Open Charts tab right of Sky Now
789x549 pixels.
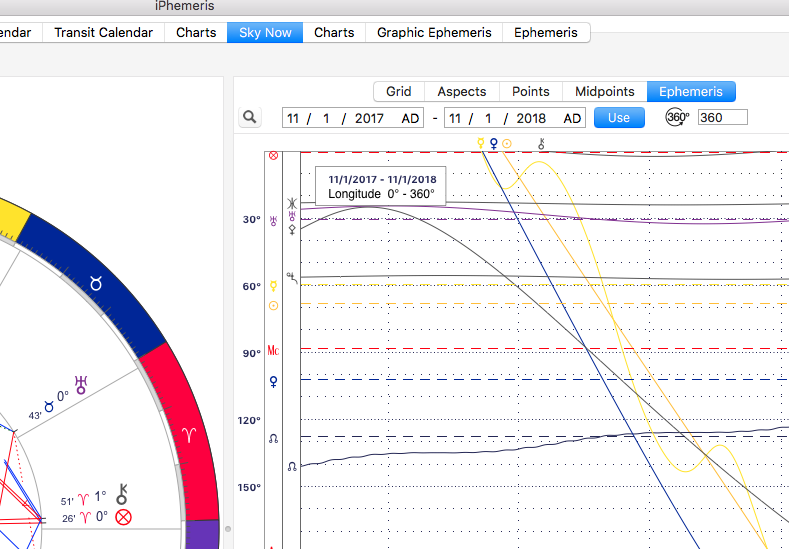(334, 33)
